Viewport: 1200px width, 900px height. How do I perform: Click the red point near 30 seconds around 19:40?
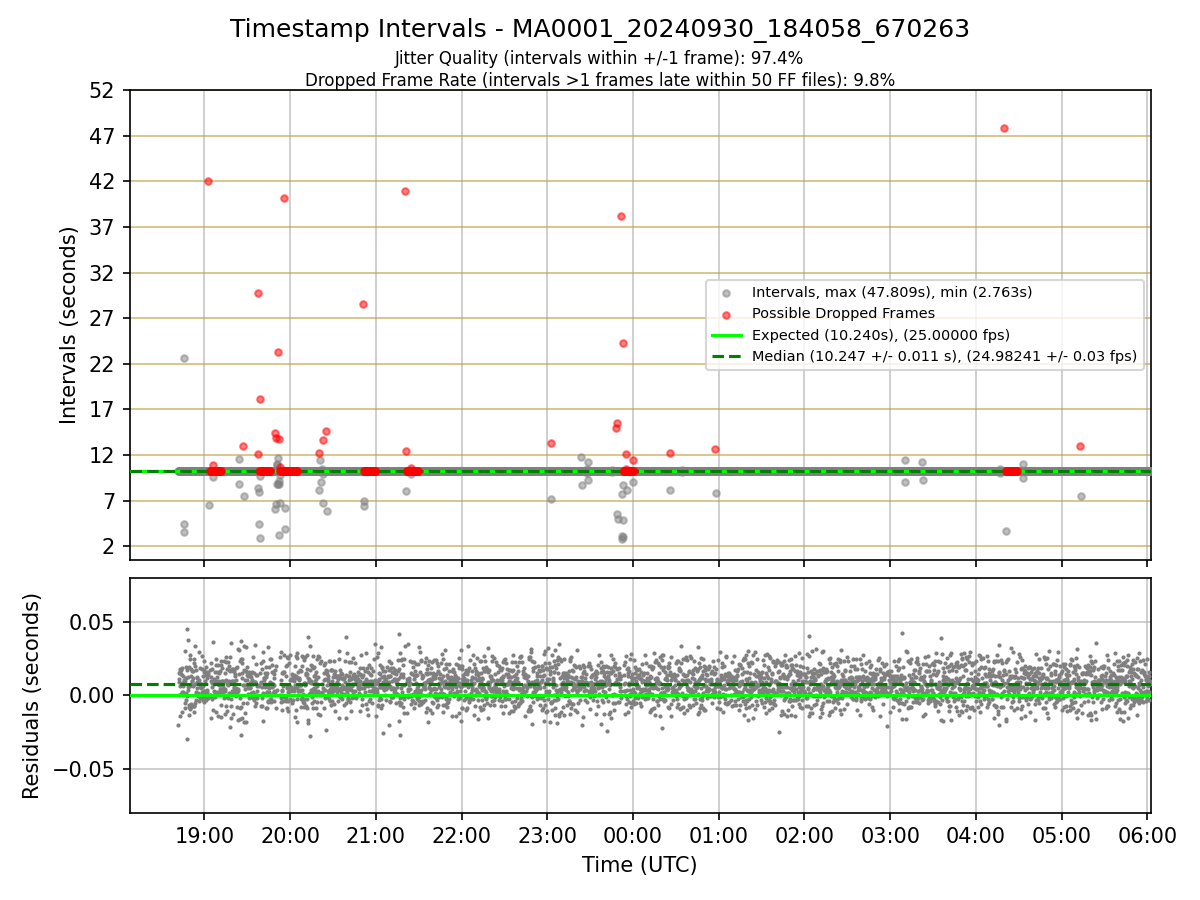(x=258, y=293)
